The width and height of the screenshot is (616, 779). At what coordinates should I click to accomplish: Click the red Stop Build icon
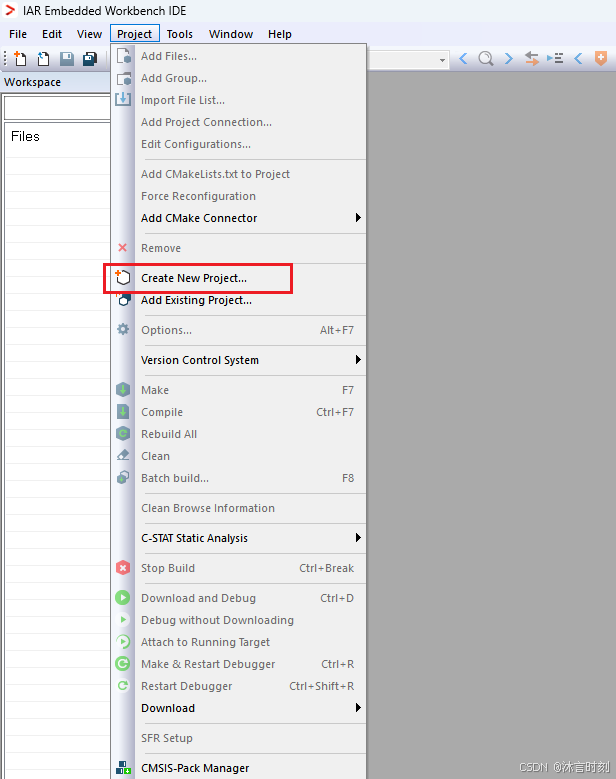(x=123, y=567)
